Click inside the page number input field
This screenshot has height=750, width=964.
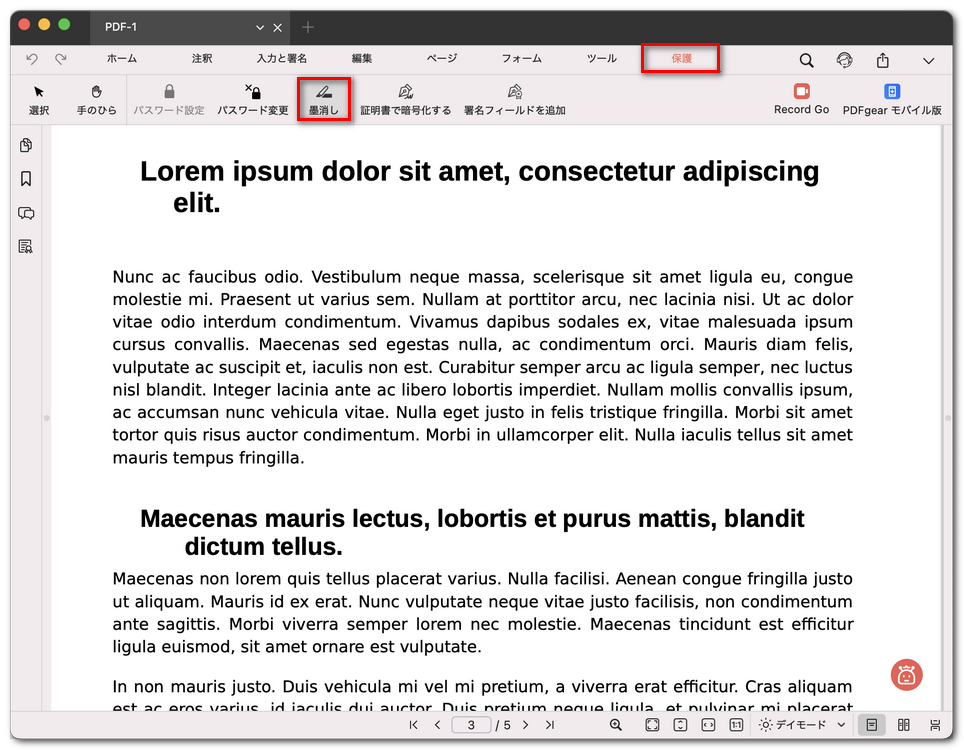click(470, 725)
